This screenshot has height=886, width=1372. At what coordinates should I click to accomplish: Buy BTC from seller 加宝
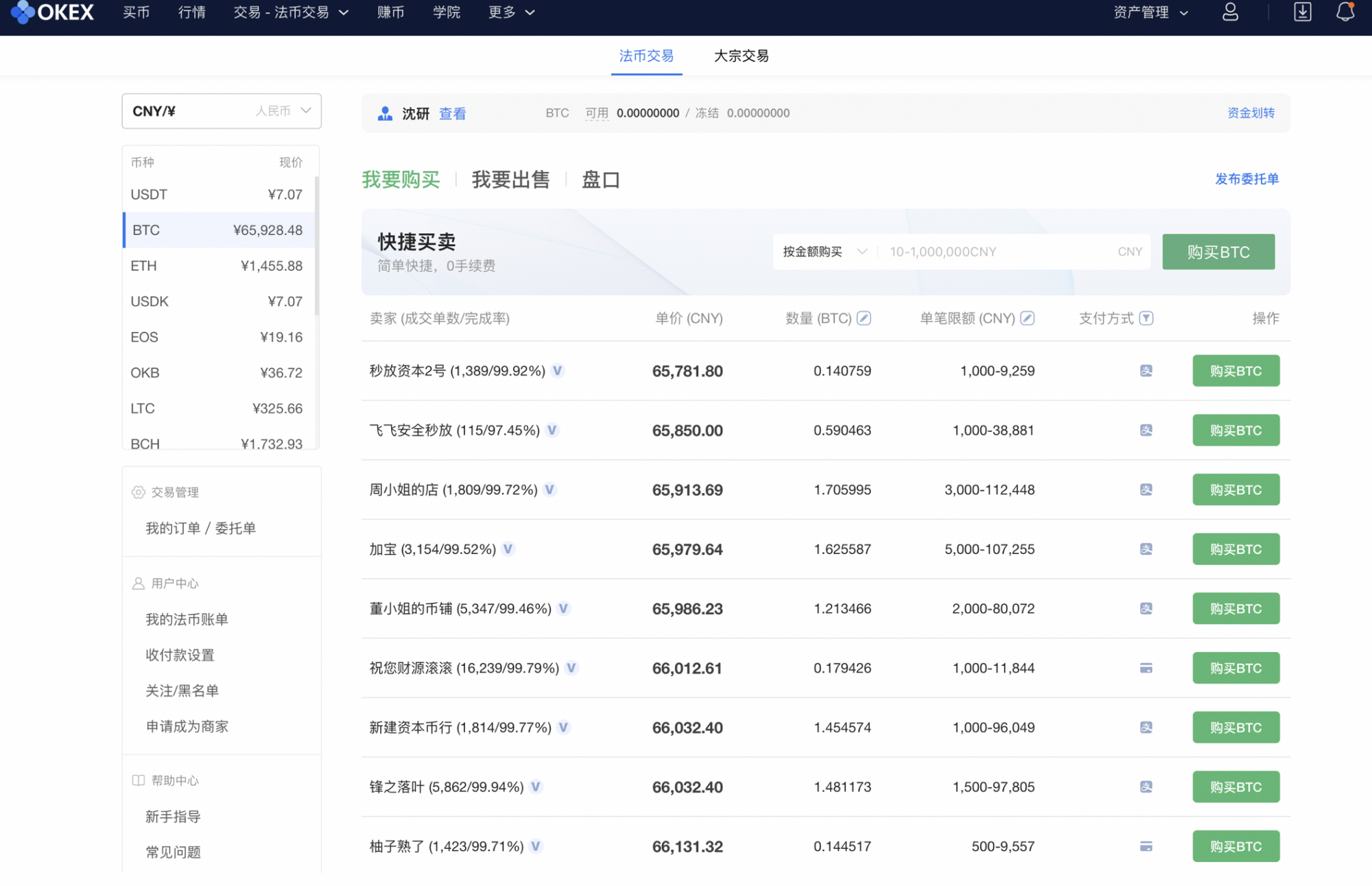[x=1235, y=549]
